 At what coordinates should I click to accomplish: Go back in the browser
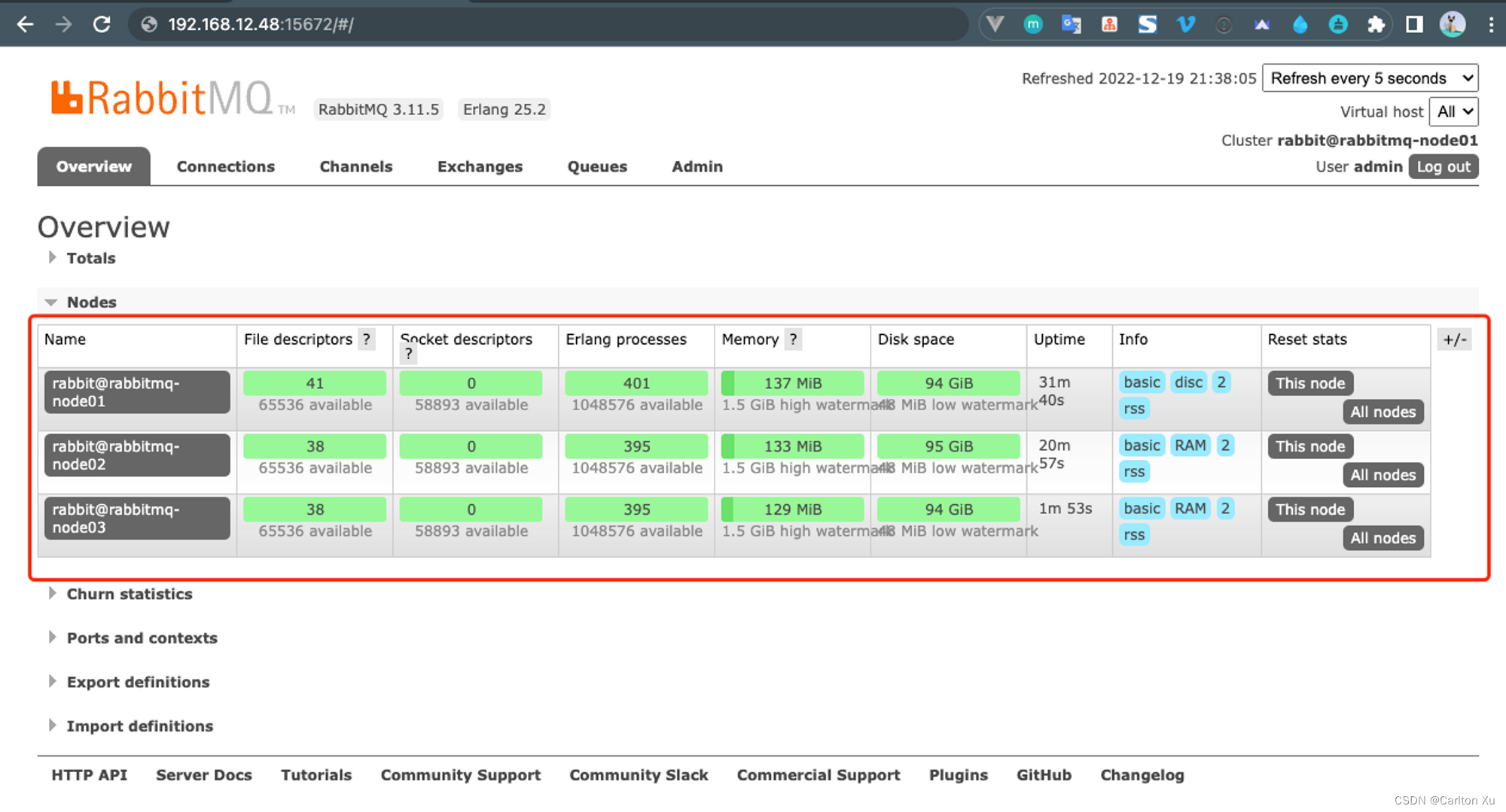click(x=25, y=24)
